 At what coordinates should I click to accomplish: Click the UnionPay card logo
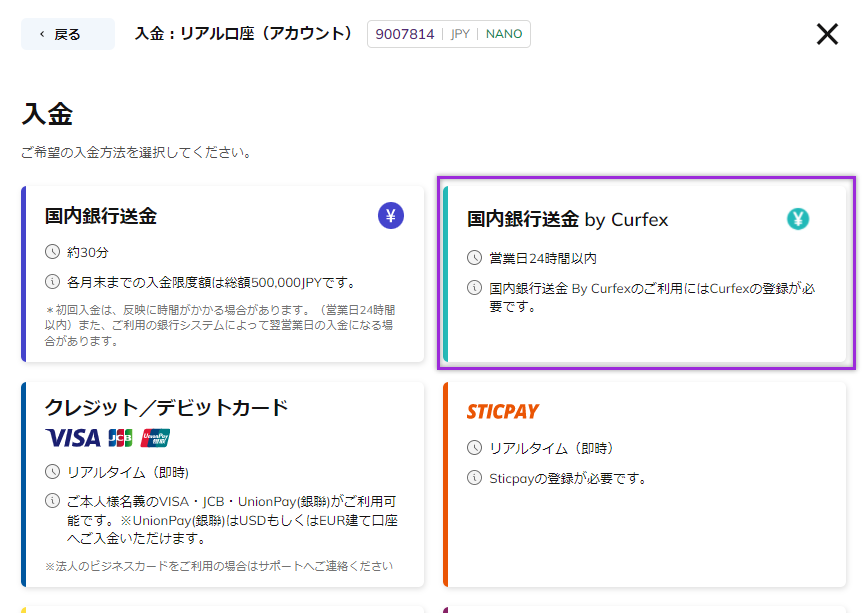pyautogui.click(x=155, y=438)
